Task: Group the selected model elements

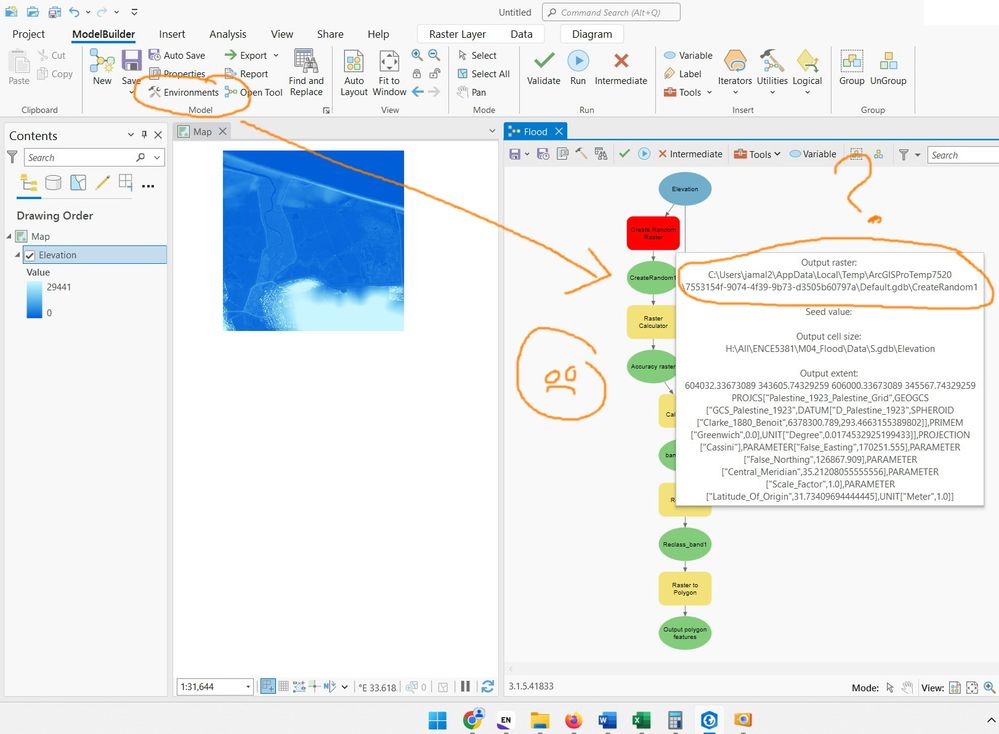Action: 851,67
